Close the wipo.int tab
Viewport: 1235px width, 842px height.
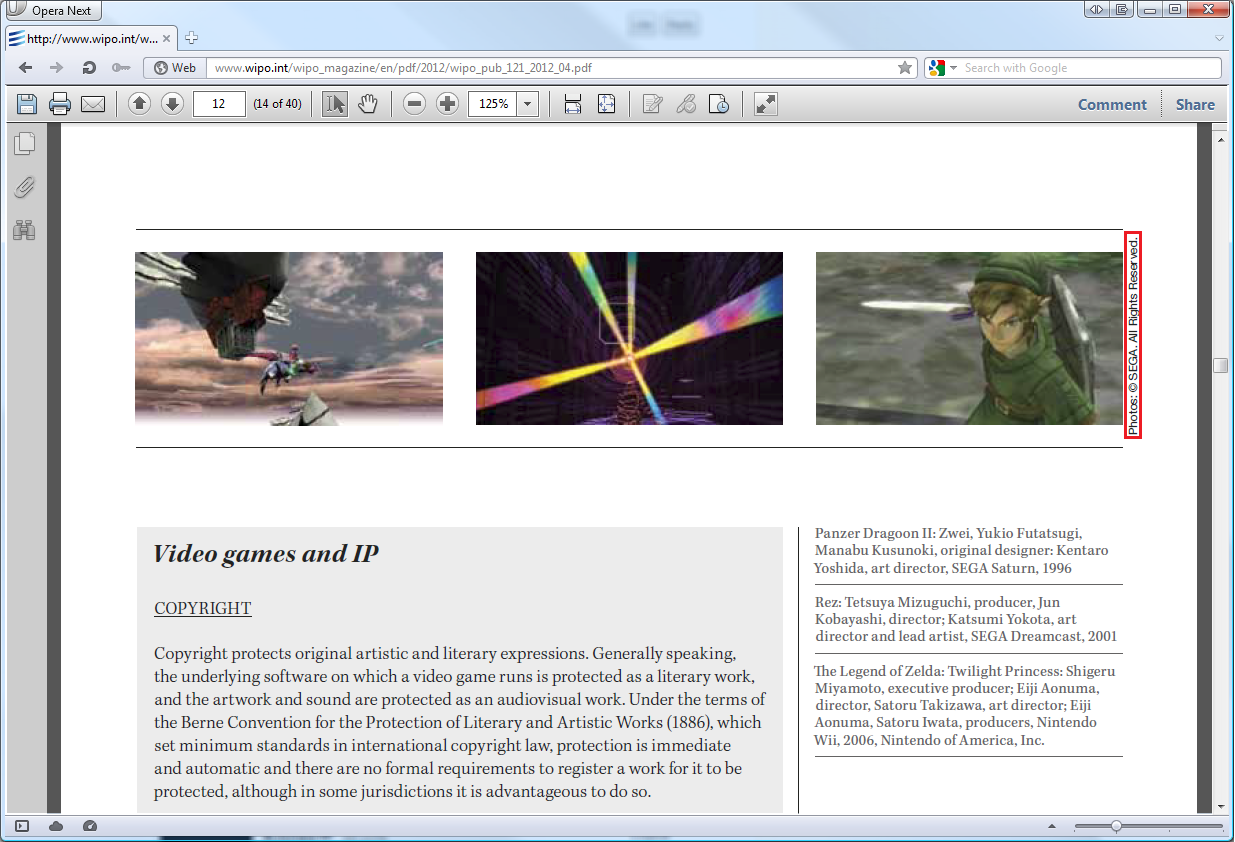pos(167,39)
